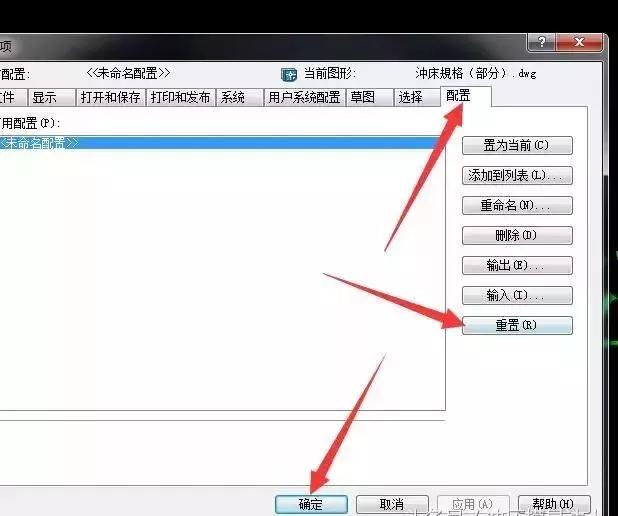Click 添加到列表(L)... button

point(517,175)
